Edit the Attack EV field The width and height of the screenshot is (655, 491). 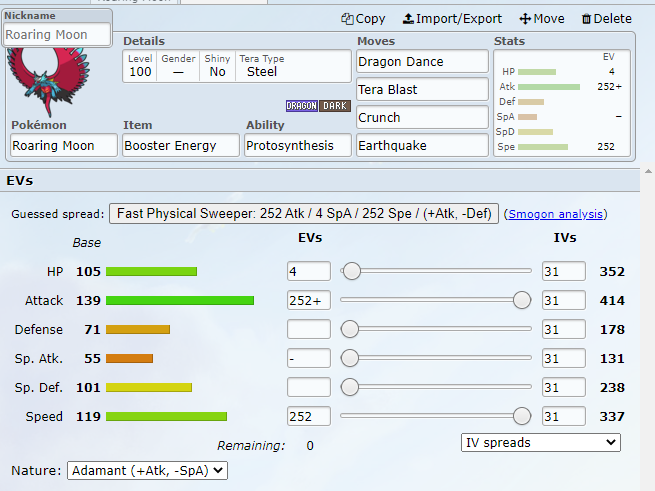[309, 300]
